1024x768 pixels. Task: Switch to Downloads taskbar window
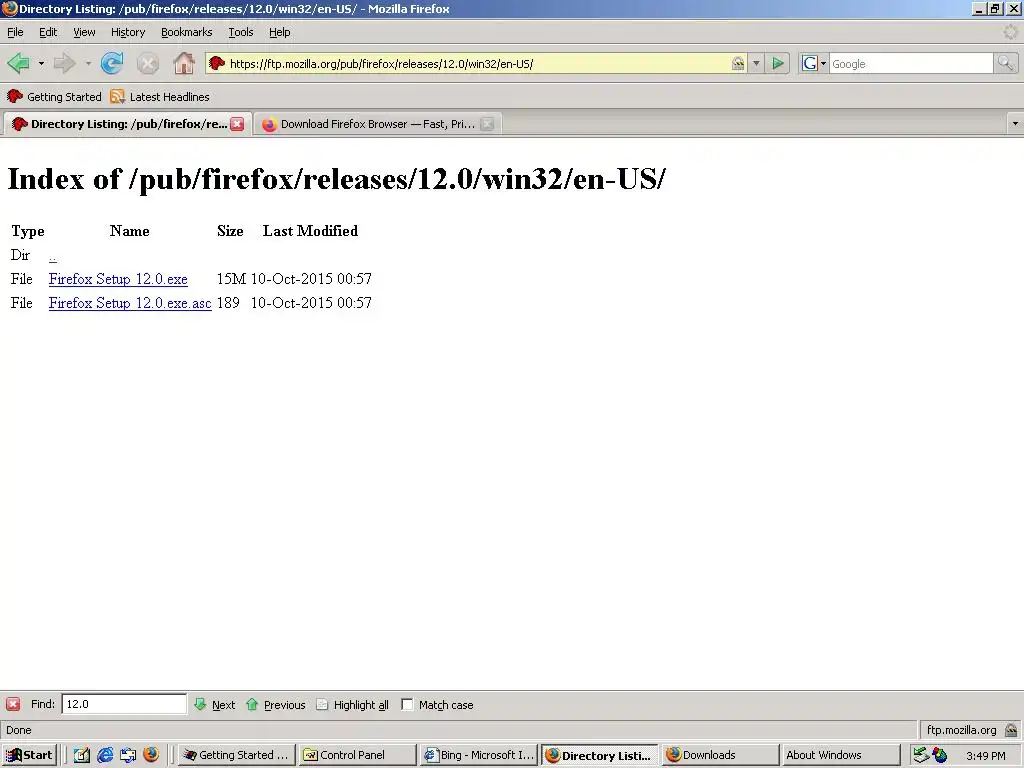(720, 755)
